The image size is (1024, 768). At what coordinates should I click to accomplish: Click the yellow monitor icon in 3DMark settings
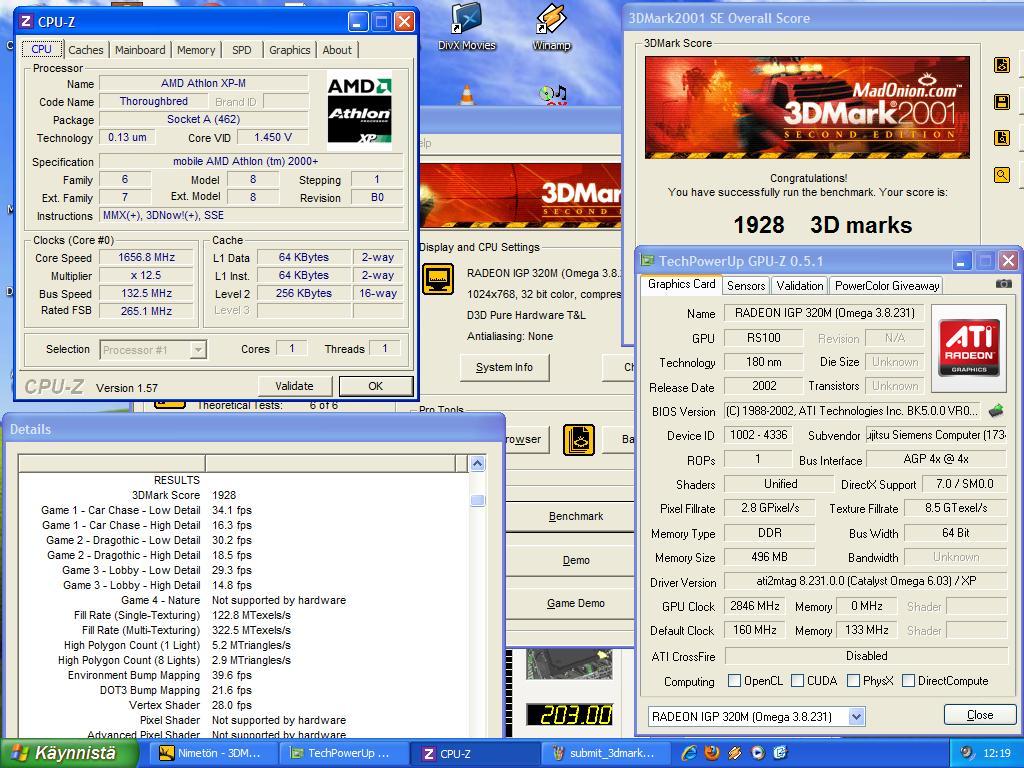point(438,279)
